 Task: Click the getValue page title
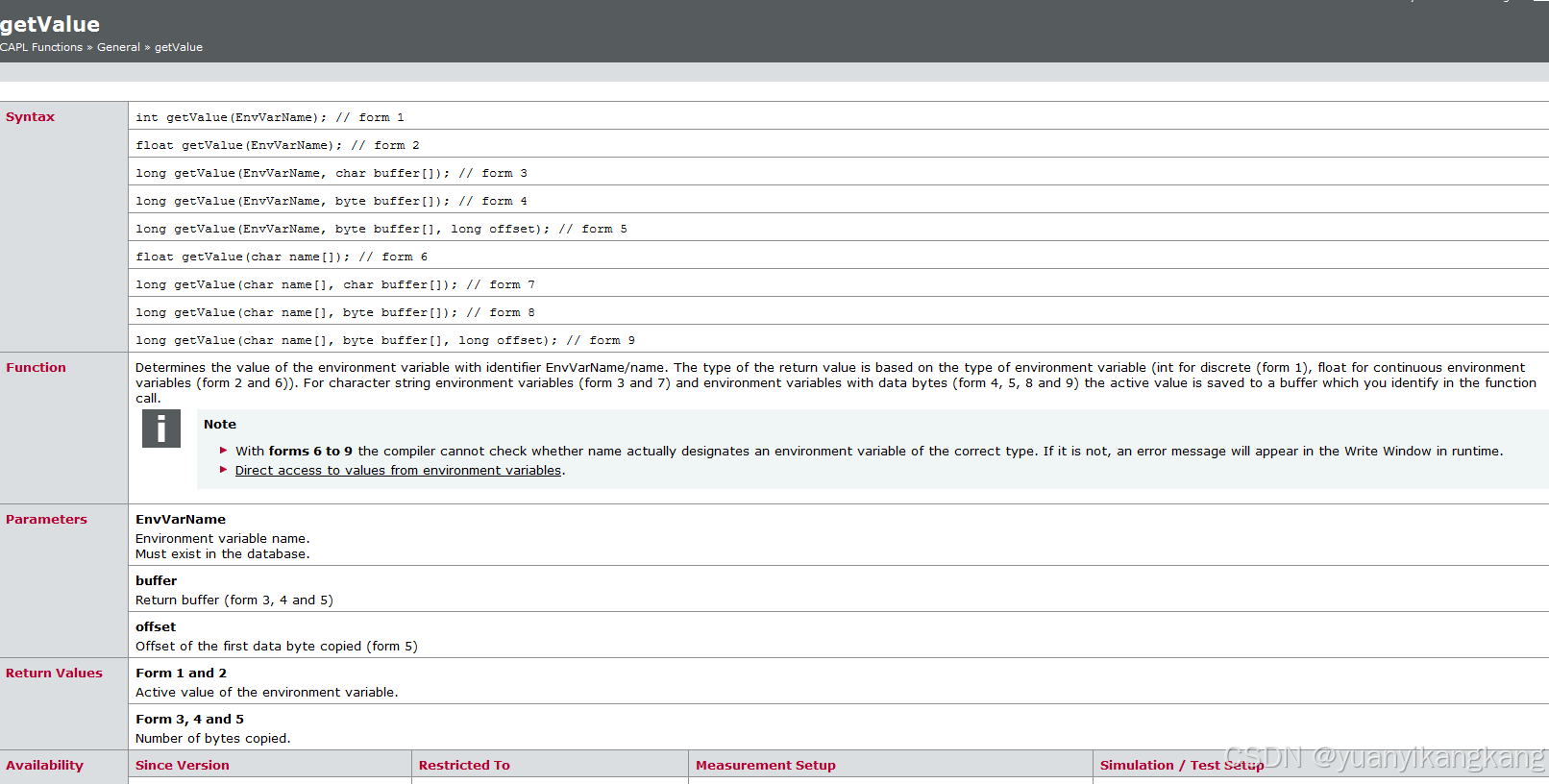[50, 24]
